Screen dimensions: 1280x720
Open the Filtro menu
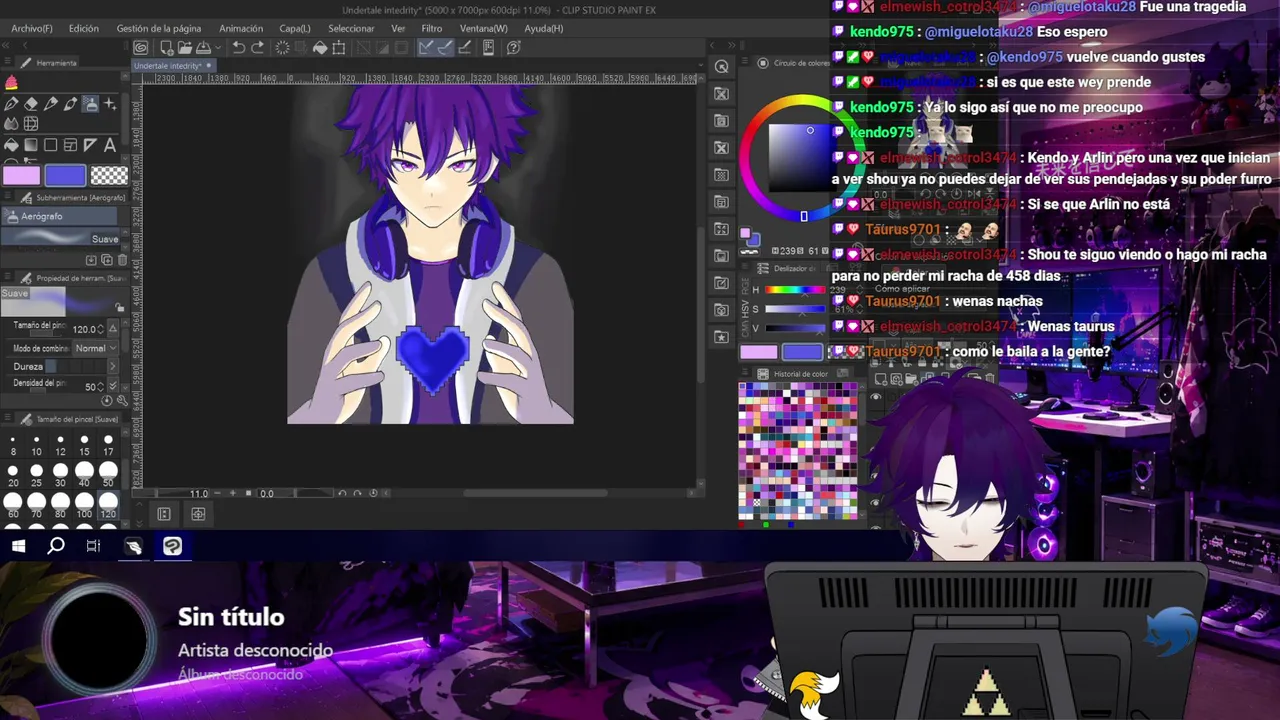[x=432, y=29]
